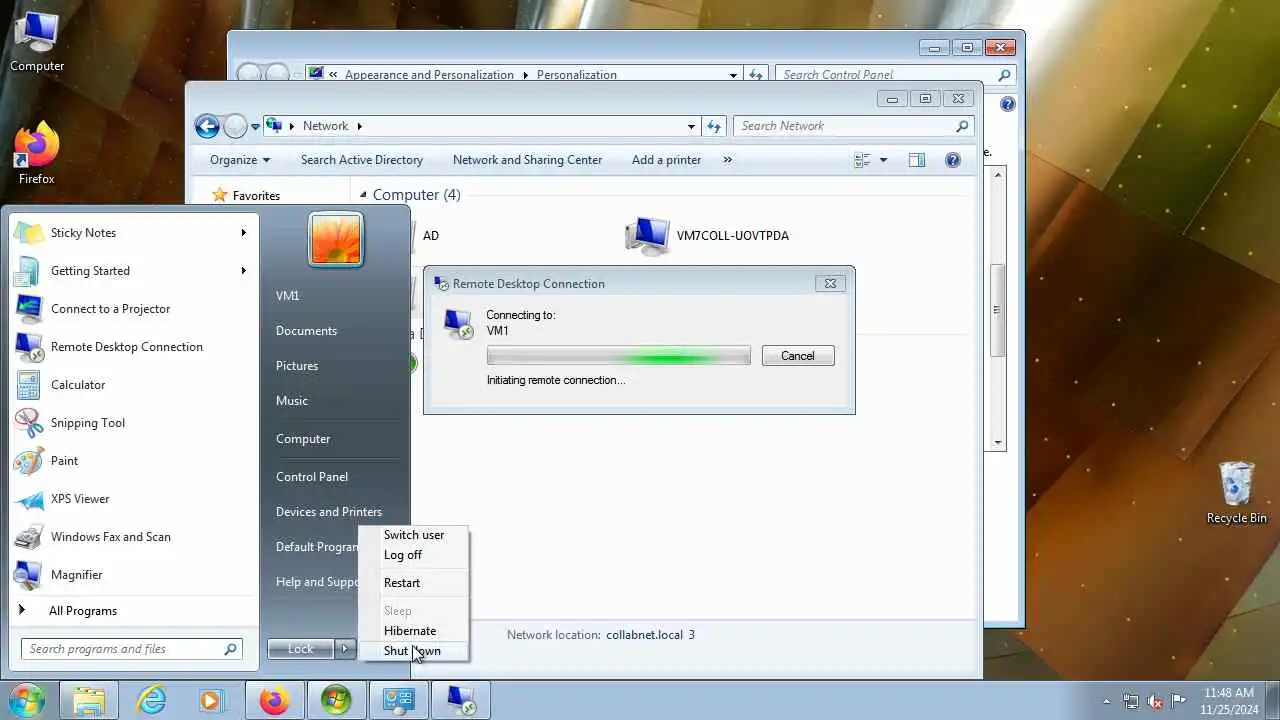Click the Remote Desktop Connection taskbar button
Screen dimensions: 1280x720
(x=461, y=700)
